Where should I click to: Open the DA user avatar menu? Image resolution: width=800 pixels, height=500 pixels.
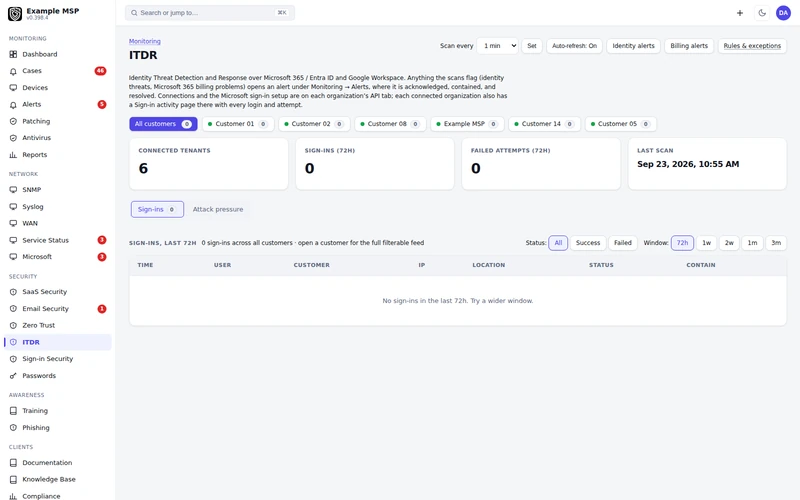pyautogui.click(x=783, y=13)
